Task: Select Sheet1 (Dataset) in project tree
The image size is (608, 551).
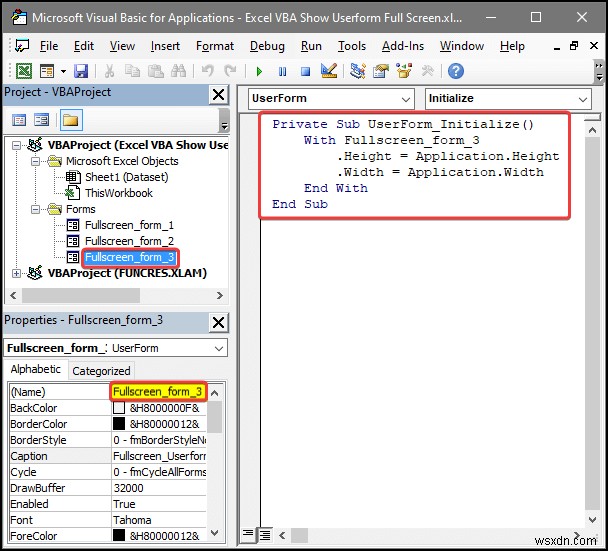Action: tap(126, 177)
